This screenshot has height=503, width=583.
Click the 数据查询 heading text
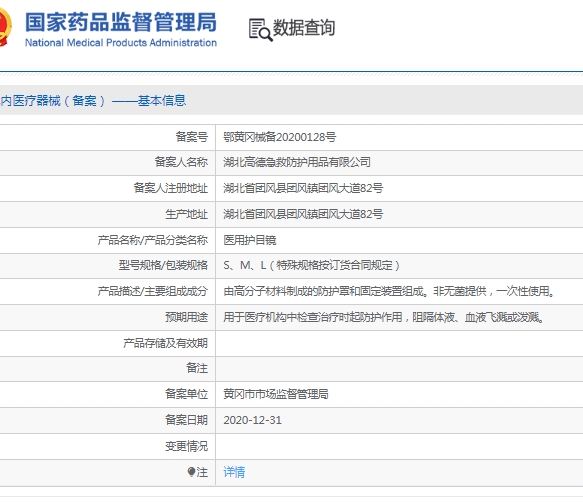304,28
